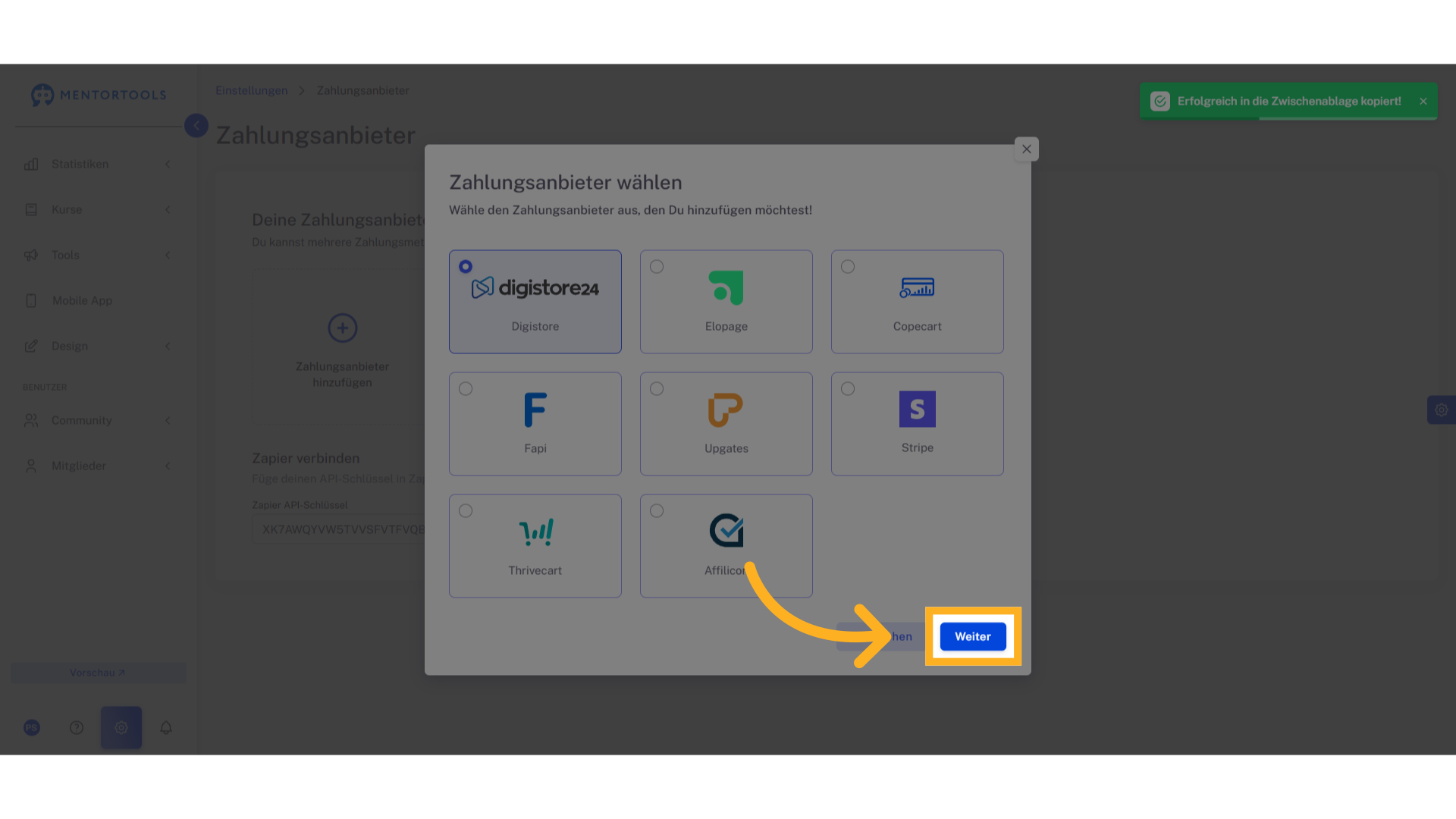The width and height of the screenshot is (1456, 819).
Task: Click the Design pencil icon
Action: (31, 346)
